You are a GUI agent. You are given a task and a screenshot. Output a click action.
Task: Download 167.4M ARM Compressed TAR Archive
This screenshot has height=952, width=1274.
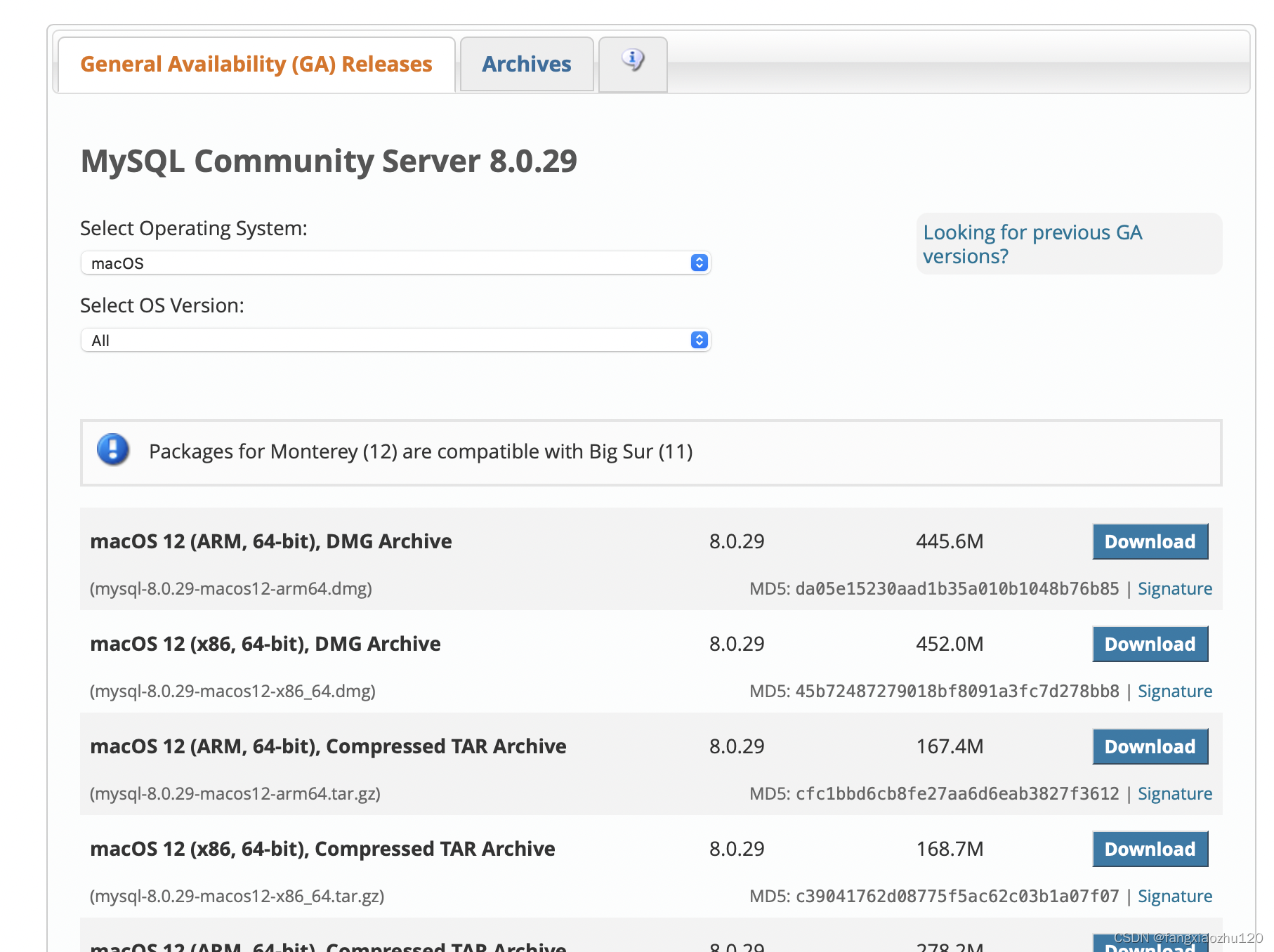click(x=1150, y=746)
